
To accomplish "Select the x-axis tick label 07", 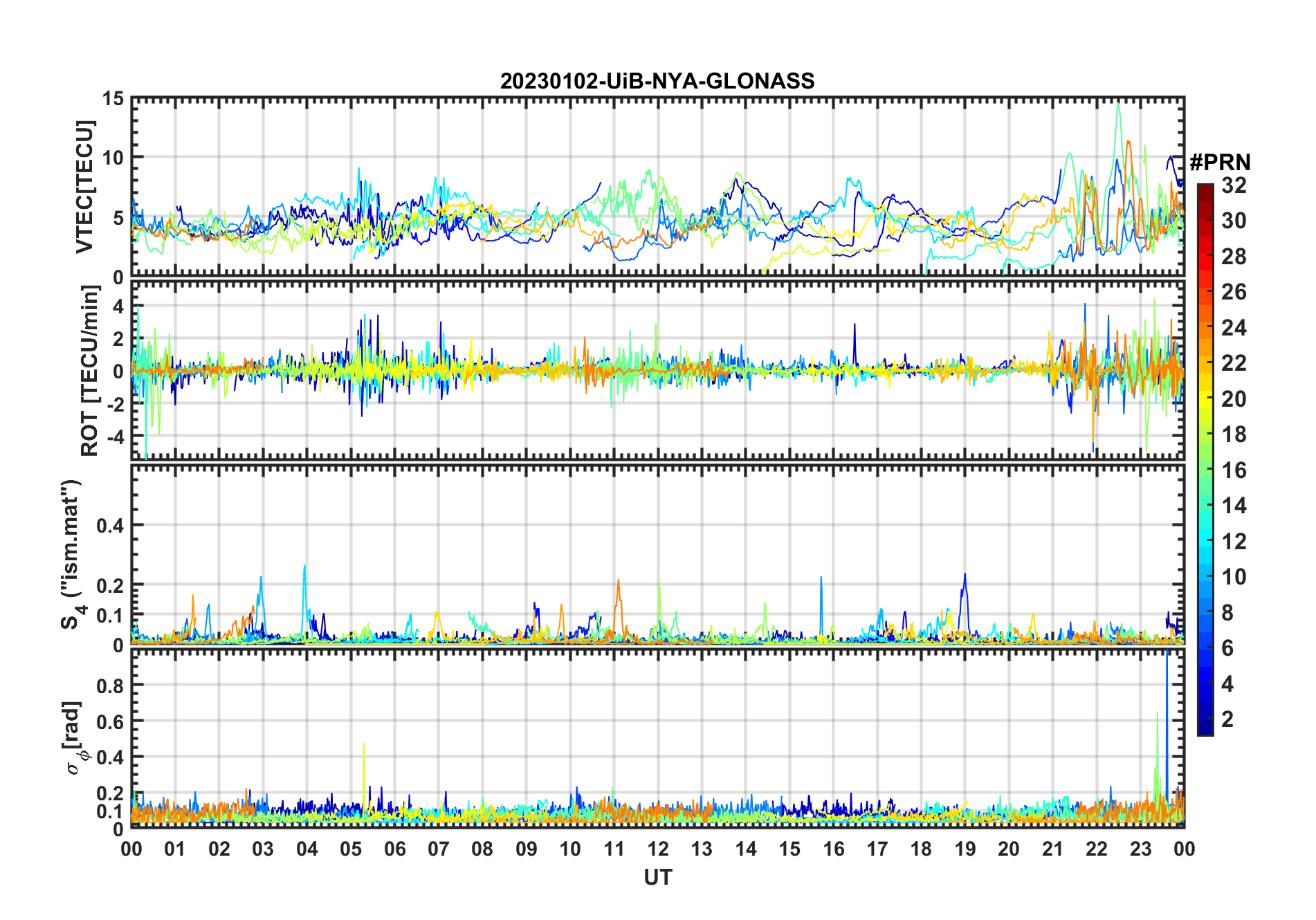I will pos(439,849).
